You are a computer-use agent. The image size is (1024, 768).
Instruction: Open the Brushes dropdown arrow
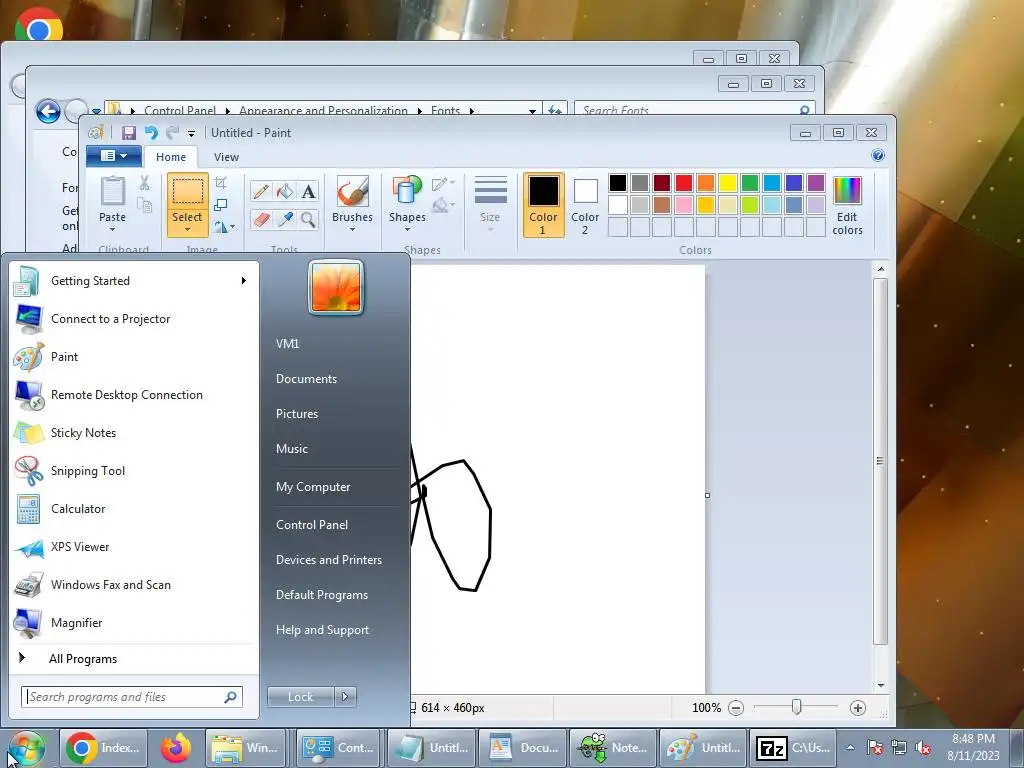click(353, 229)
